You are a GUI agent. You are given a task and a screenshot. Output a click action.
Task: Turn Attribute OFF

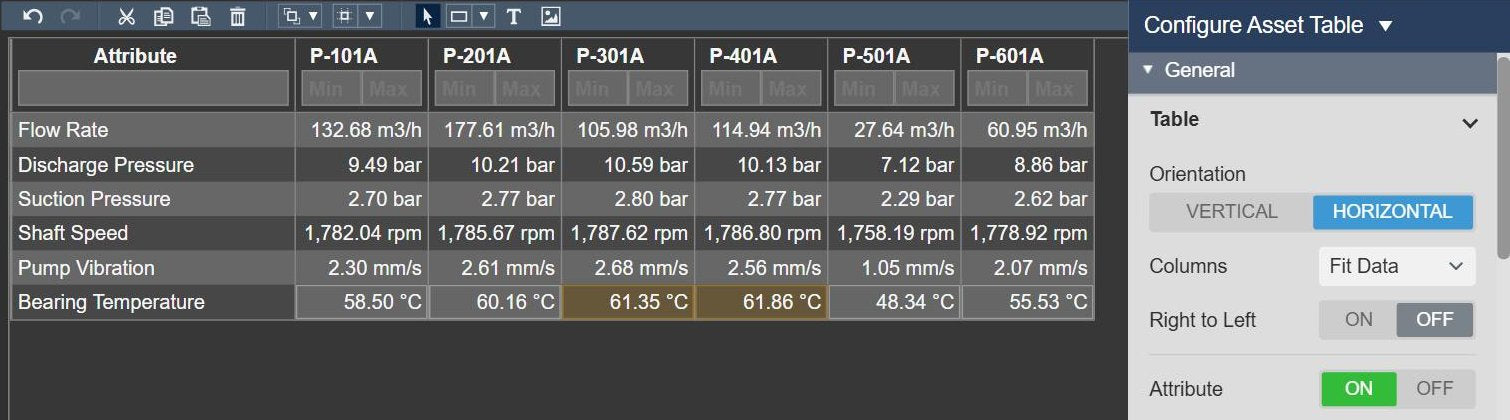click(x=1434, y=389)
